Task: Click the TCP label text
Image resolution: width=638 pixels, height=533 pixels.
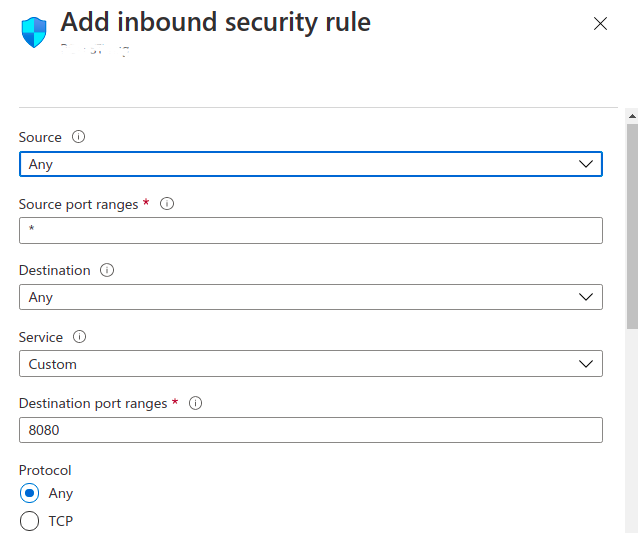Action: coord(60,521)
